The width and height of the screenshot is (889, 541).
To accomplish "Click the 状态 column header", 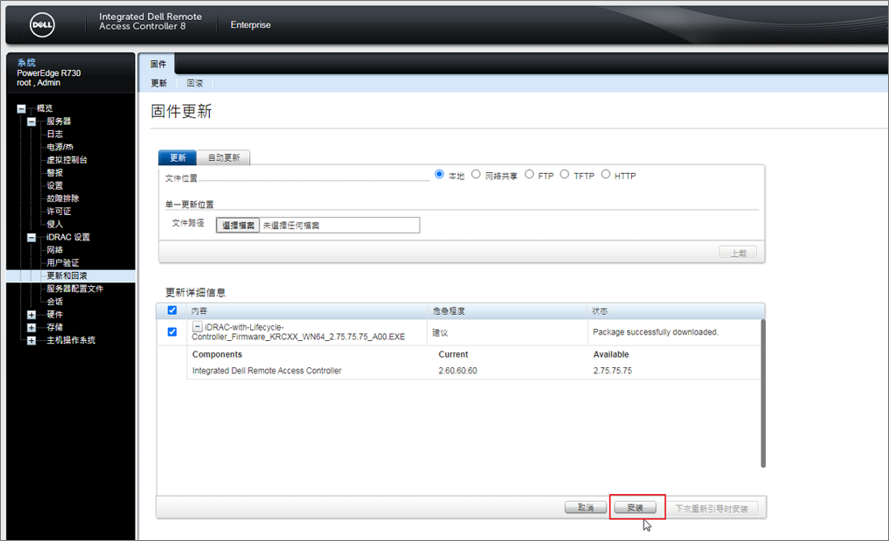I will [599, 311].
